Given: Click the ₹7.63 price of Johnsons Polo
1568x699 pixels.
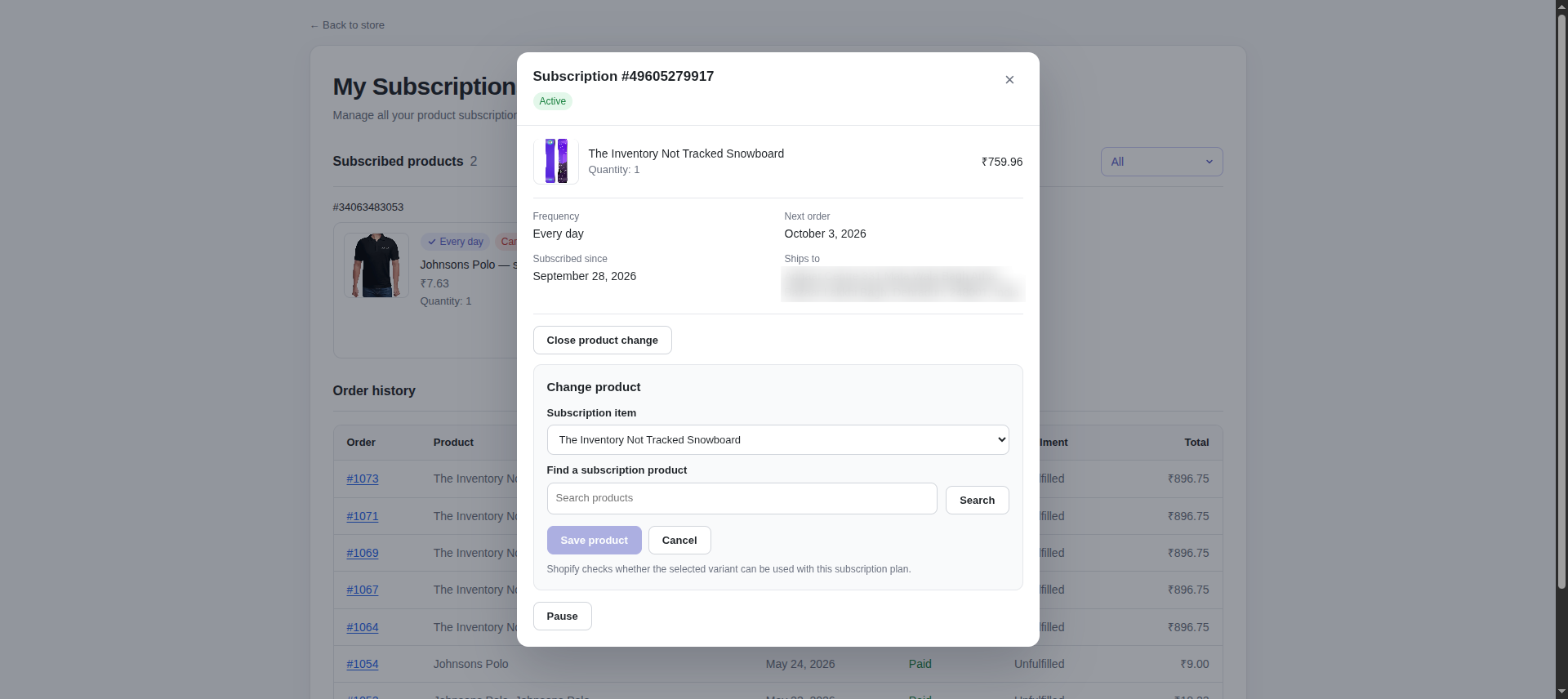Looking at the screenshot, I should coord(434,284).
